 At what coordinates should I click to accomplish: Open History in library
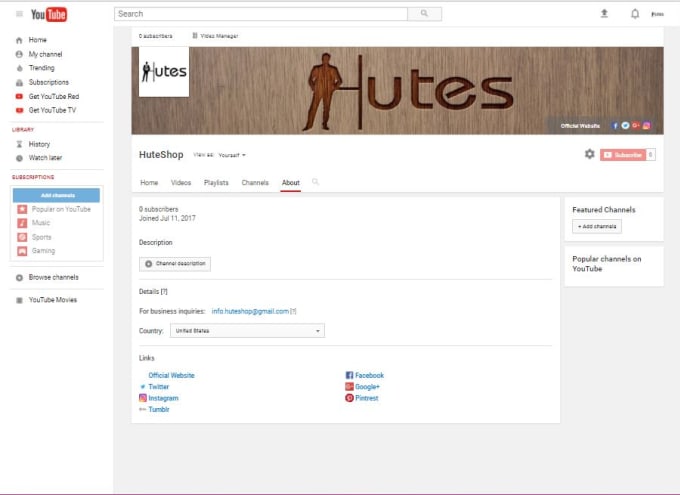(x=39, y=144)
